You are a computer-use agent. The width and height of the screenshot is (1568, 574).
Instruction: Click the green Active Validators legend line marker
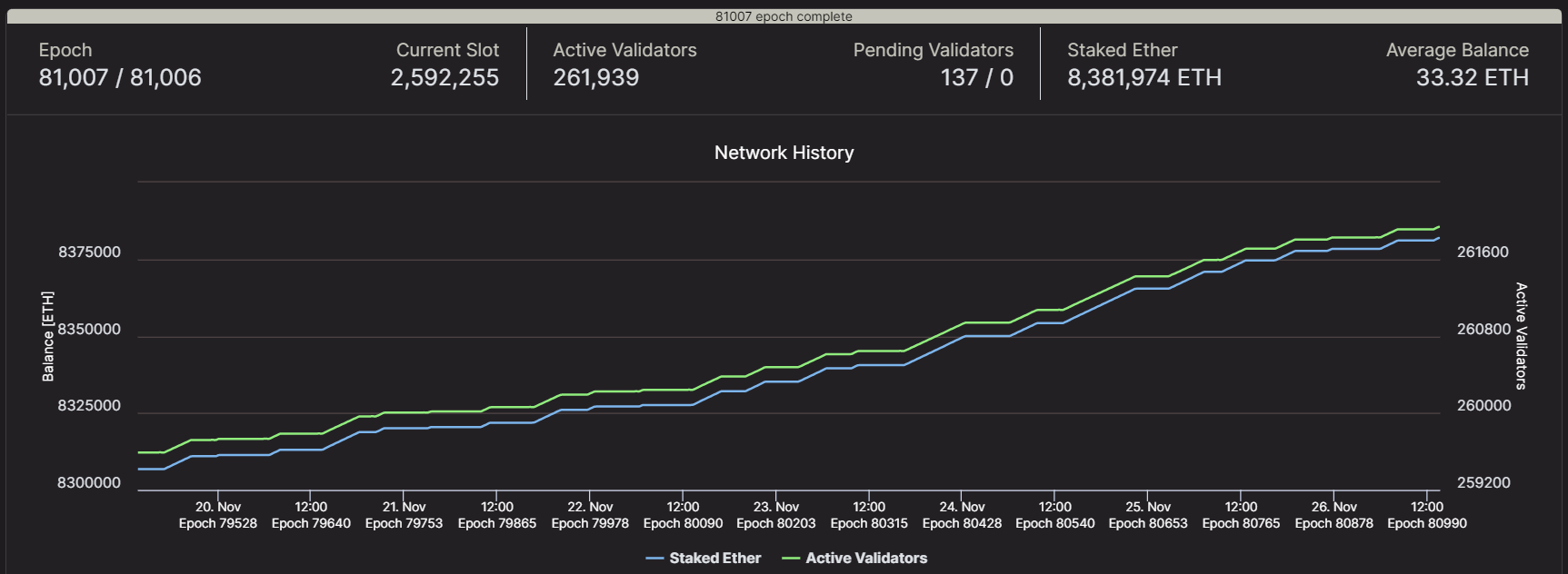pos(791,559)
